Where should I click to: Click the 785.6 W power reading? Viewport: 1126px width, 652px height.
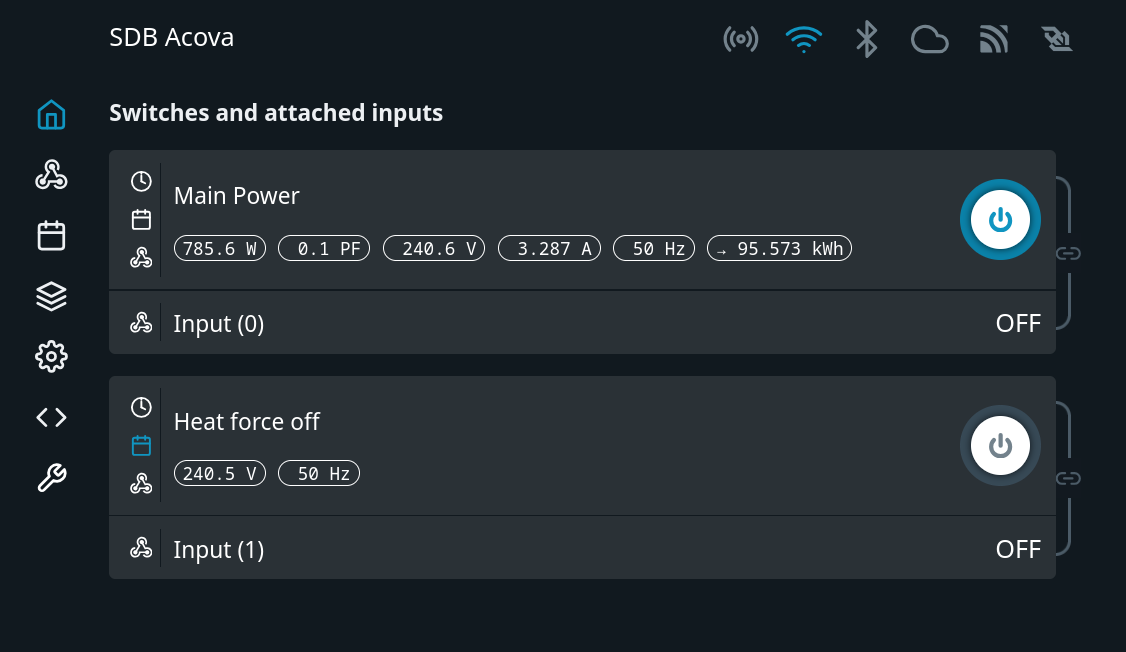[220, 248]
